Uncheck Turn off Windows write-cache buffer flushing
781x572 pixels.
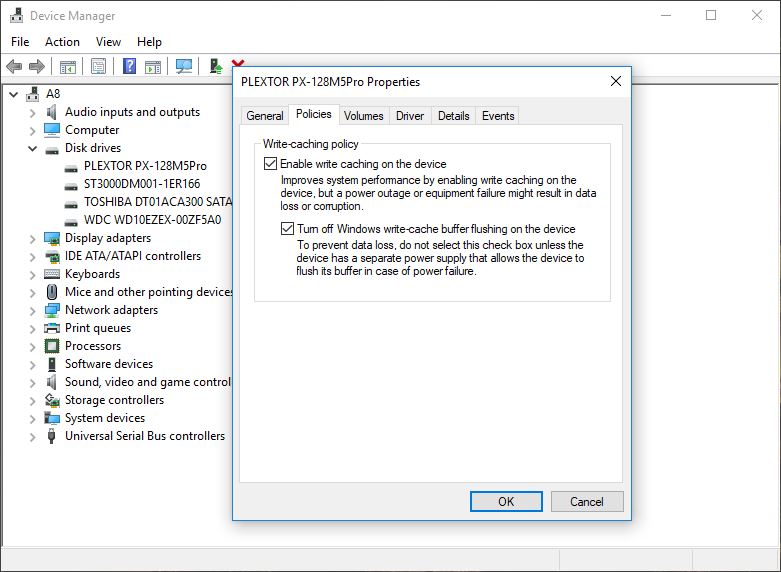pos(287,229)
